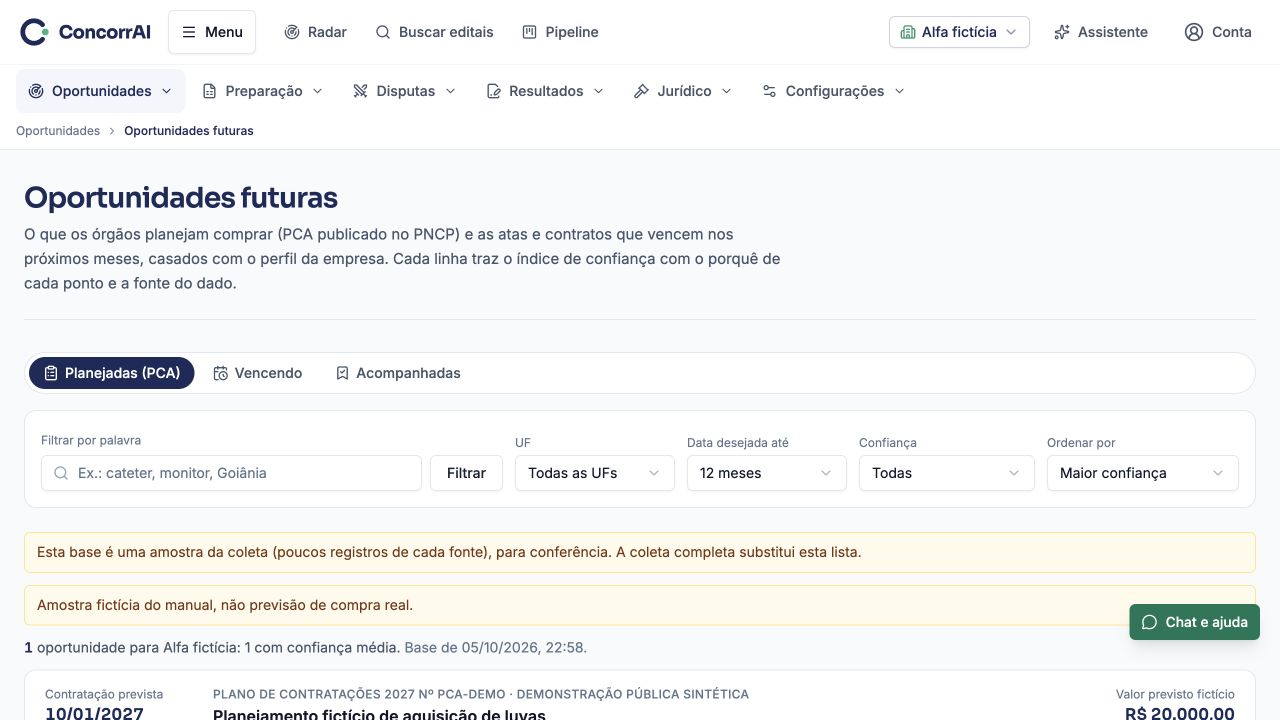Click the Oportunidades breadcrumb link

[58, 131]
